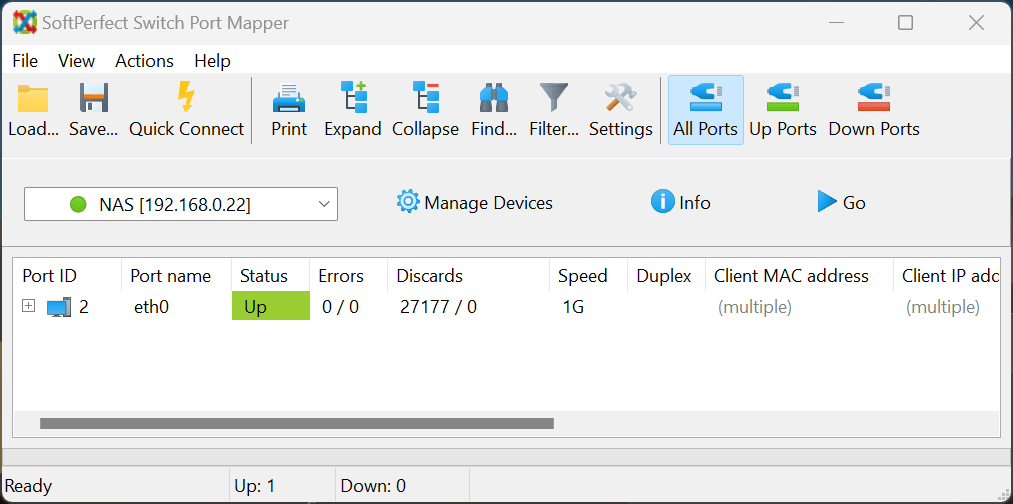
Task: Click the Ready status bar text
Action: (x=28, y=486)
